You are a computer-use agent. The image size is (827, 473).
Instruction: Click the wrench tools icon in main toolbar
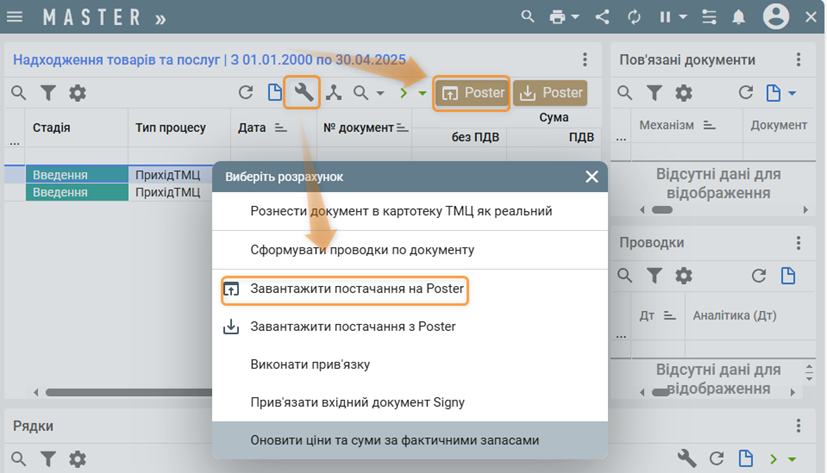(303, 93)
